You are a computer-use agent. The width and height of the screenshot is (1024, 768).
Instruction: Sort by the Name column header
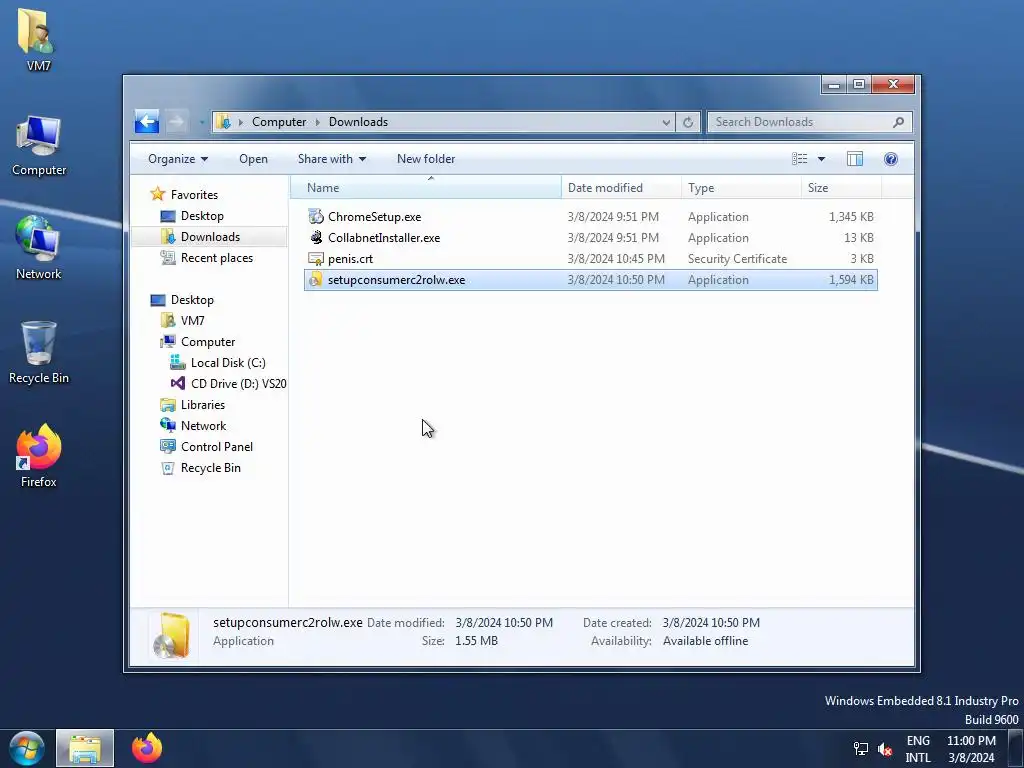point(427,188)
